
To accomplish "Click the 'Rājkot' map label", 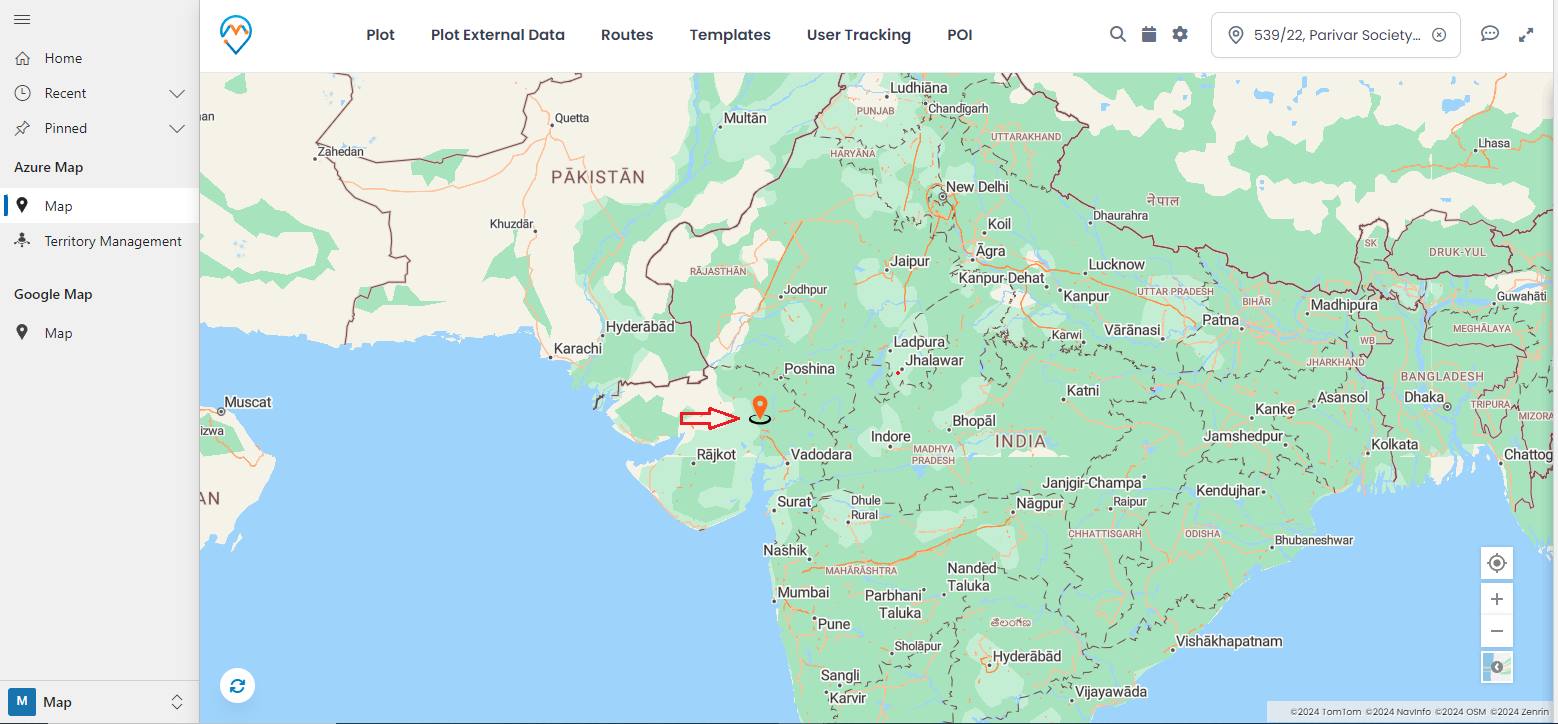I will click(x=716, y=455).
